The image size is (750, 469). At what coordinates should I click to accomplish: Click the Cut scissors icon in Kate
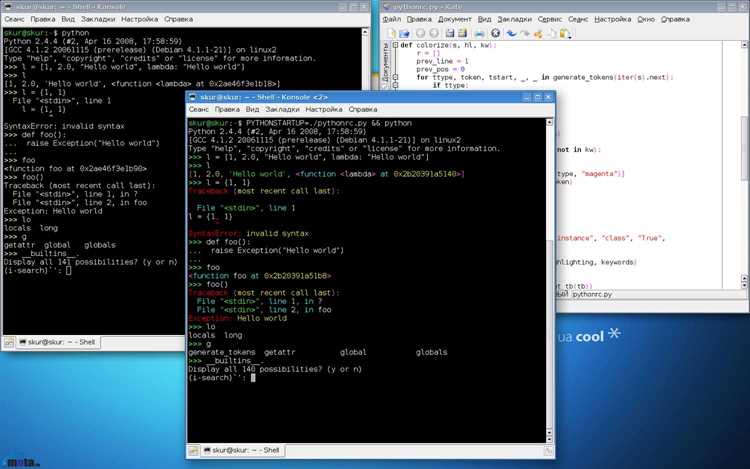[538, 33]
